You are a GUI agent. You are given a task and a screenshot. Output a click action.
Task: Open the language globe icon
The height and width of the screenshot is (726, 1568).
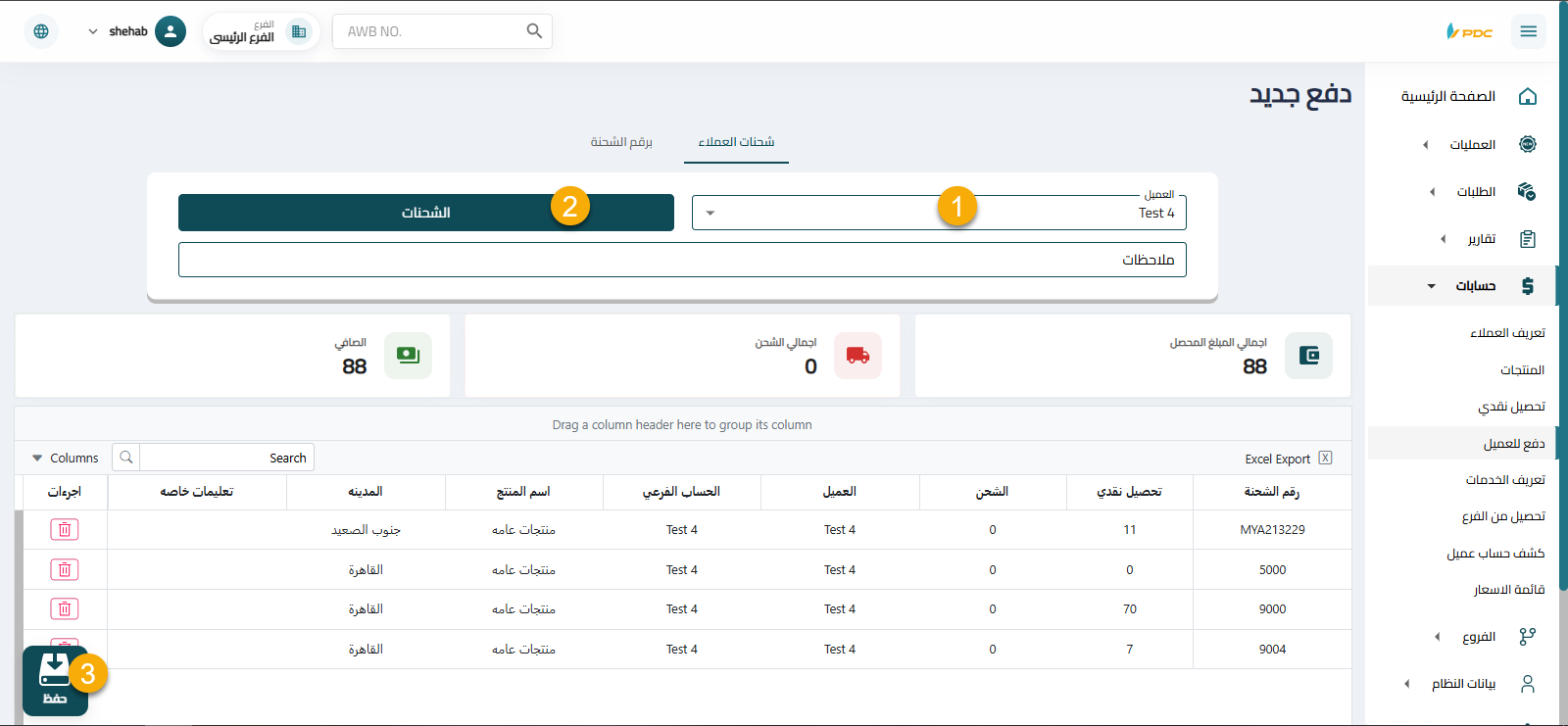click(41, 31)
